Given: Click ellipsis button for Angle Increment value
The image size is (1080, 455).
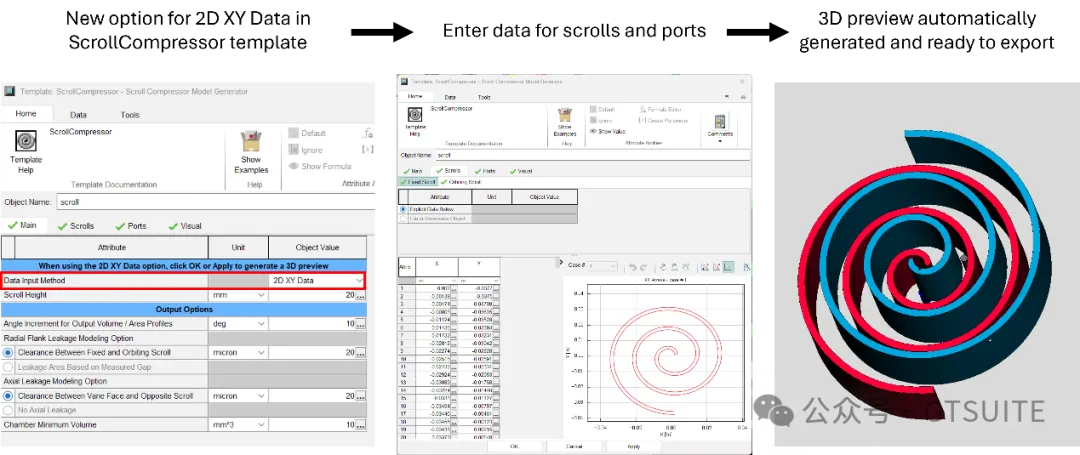Looking at the screenshot, I should click(x=361, y=324).
